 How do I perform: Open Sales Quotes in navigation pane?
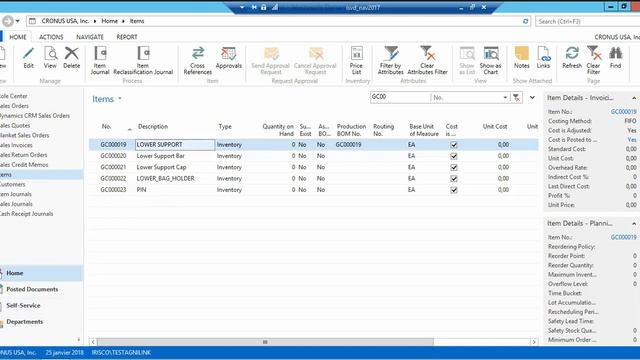(x=15, y=125)
